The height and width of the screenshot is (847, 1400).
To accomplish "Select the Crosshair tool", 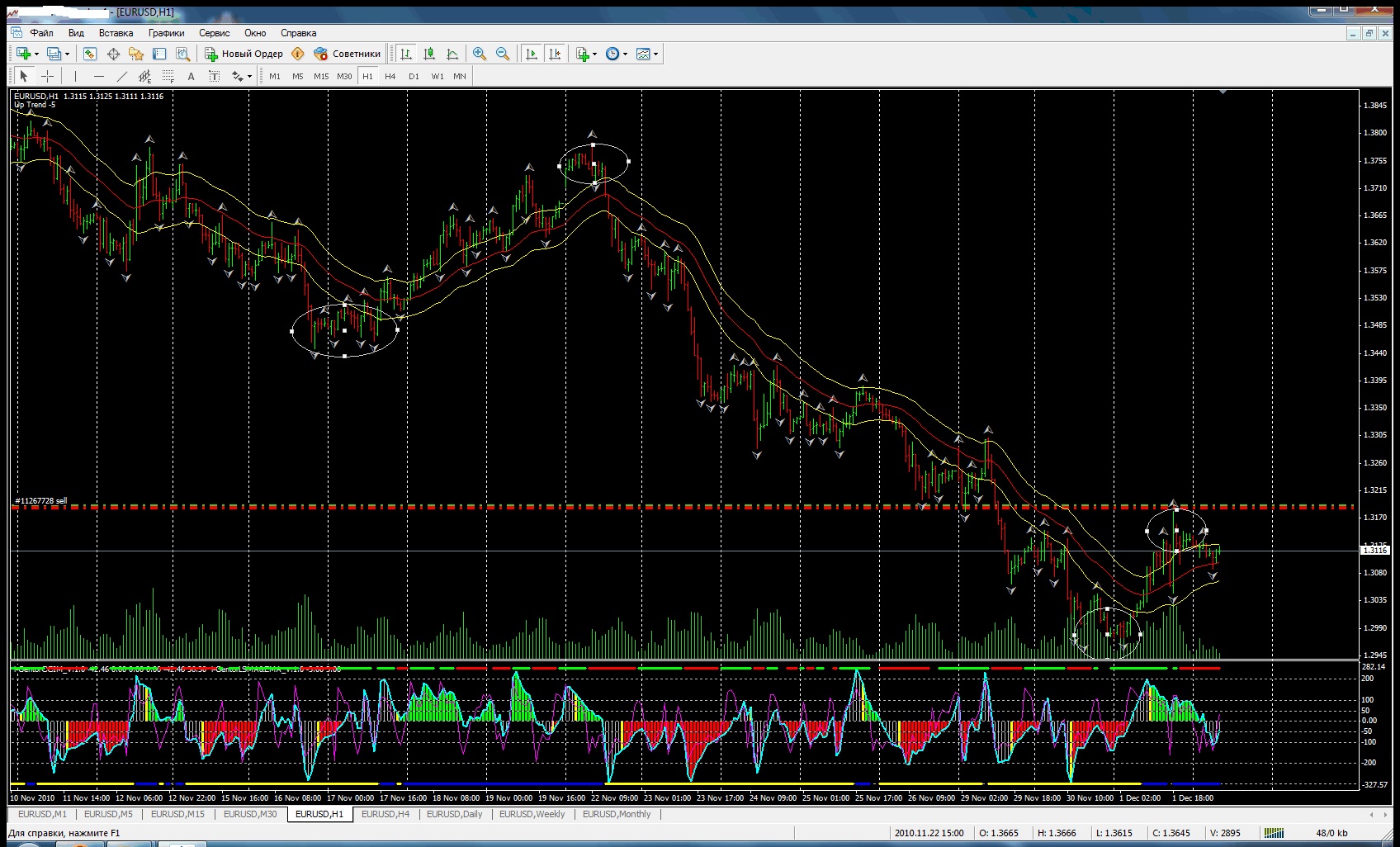I will (x=48, y=76).
